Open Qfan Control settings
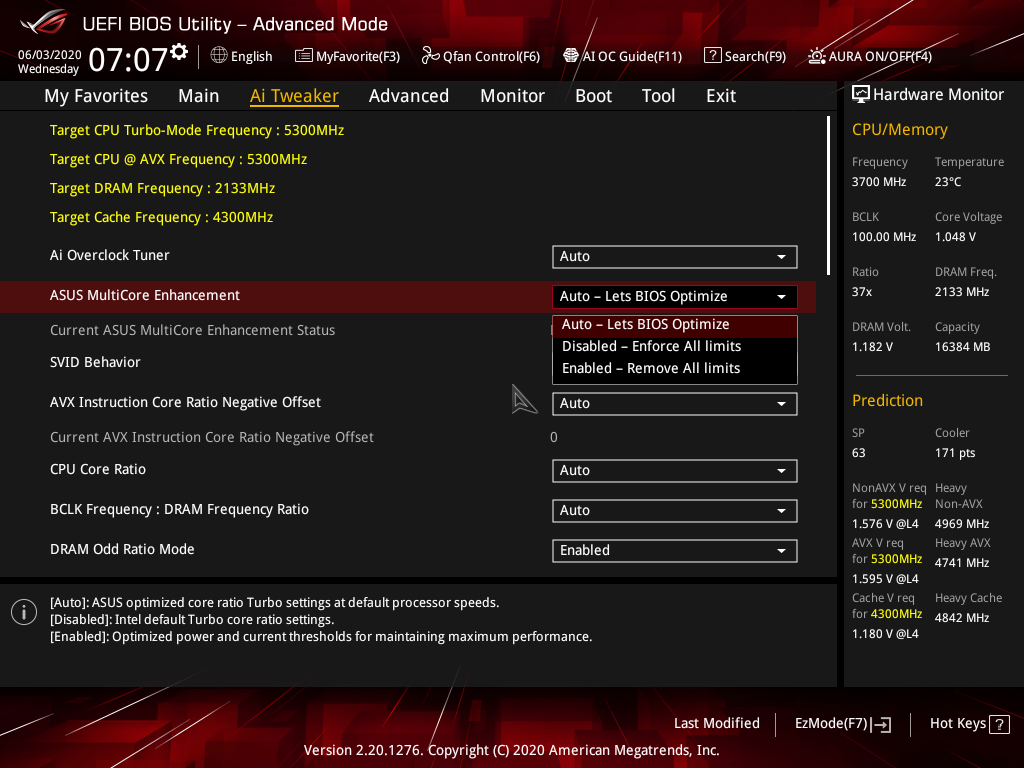This screenshot has width=1024, height=768. coord(480,56)
